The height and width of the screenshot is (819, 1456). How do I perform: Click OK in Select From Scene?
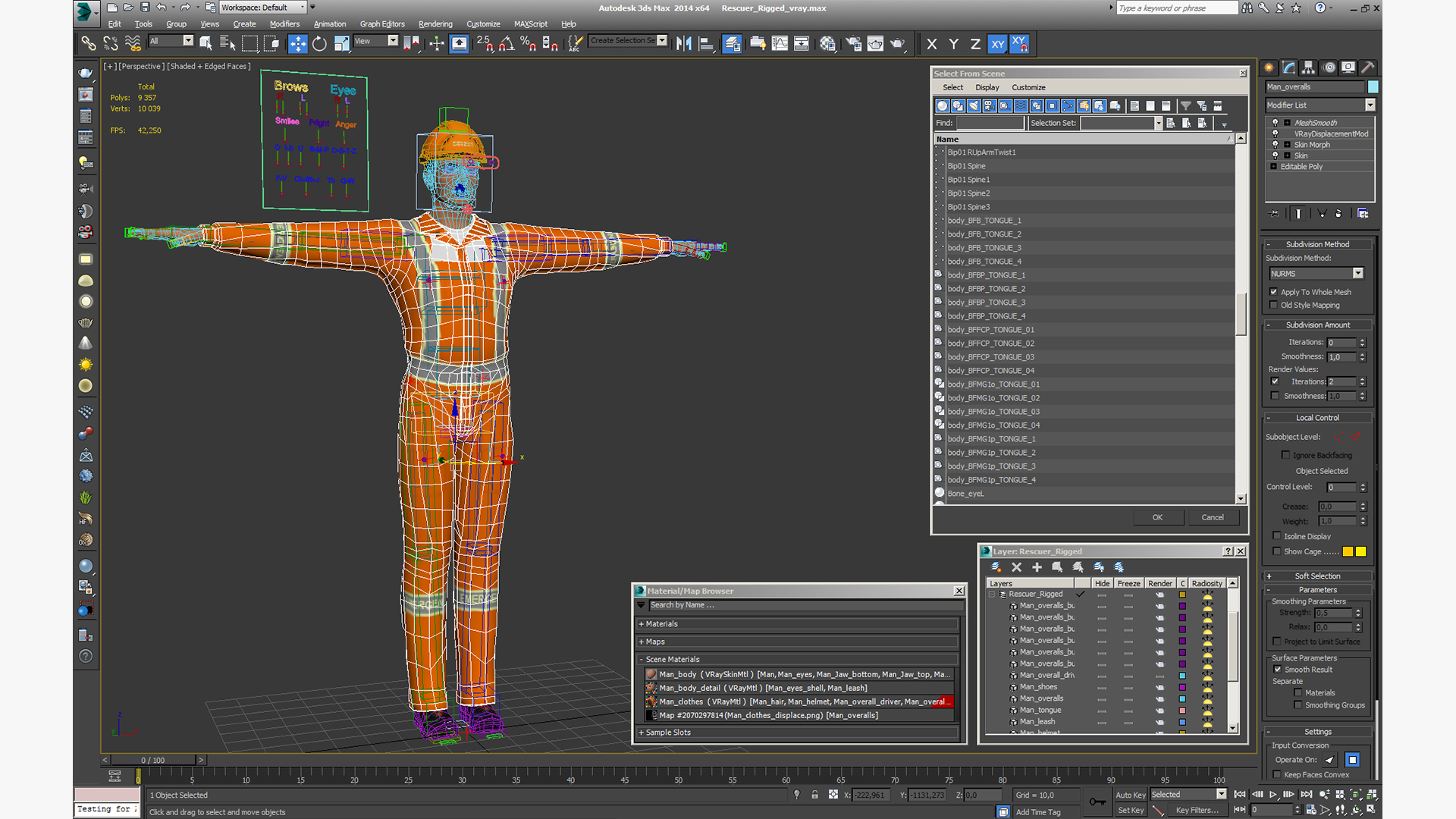pos(1157,517)
